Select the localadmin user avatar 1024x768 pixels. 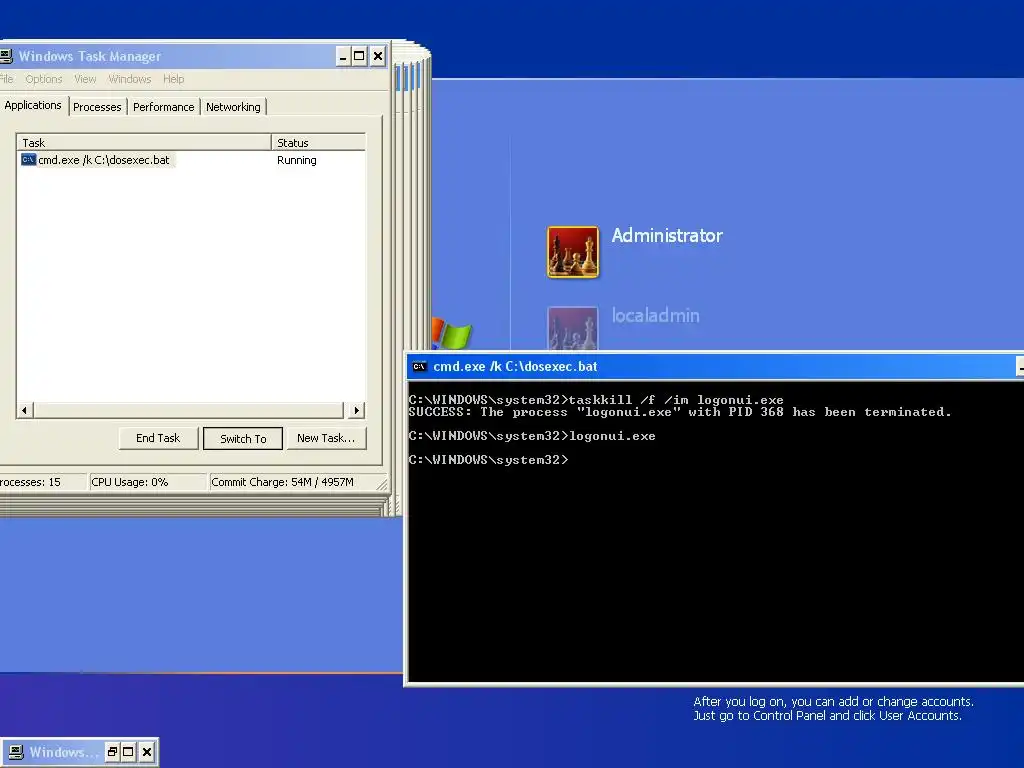point(573,328)
